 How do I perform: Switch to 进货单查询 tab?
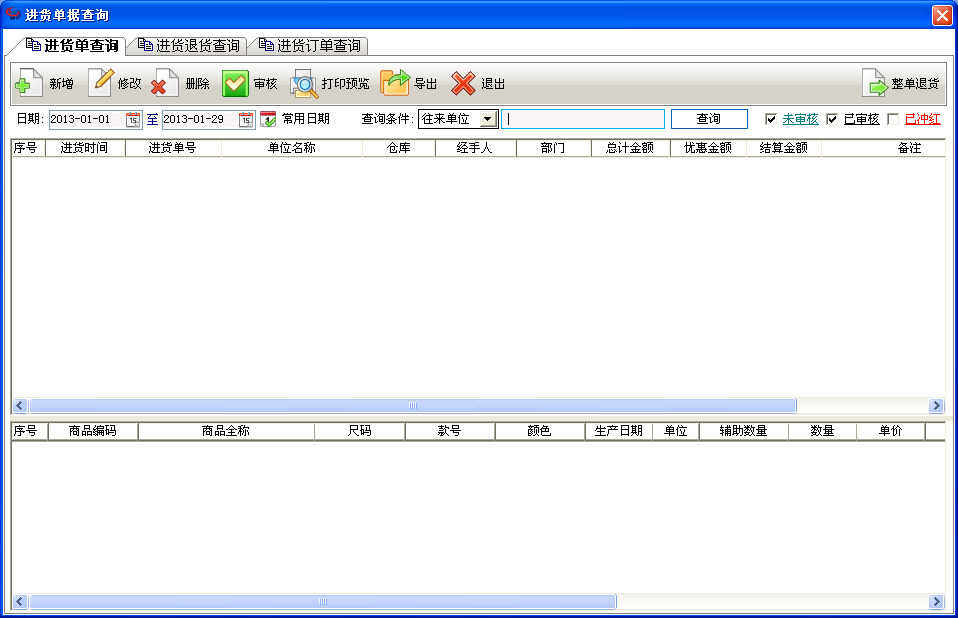tap(73, 45)
